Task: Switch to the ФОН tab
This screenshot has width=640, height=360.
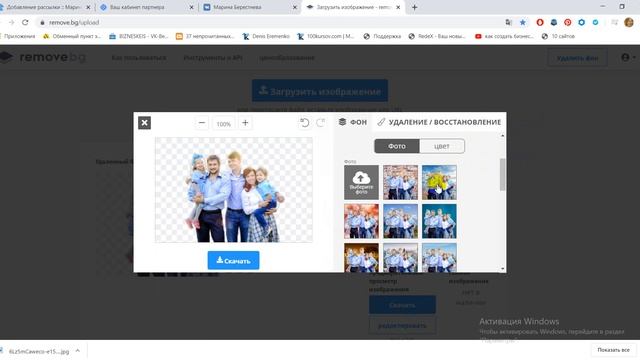Action: pos(353,122)
